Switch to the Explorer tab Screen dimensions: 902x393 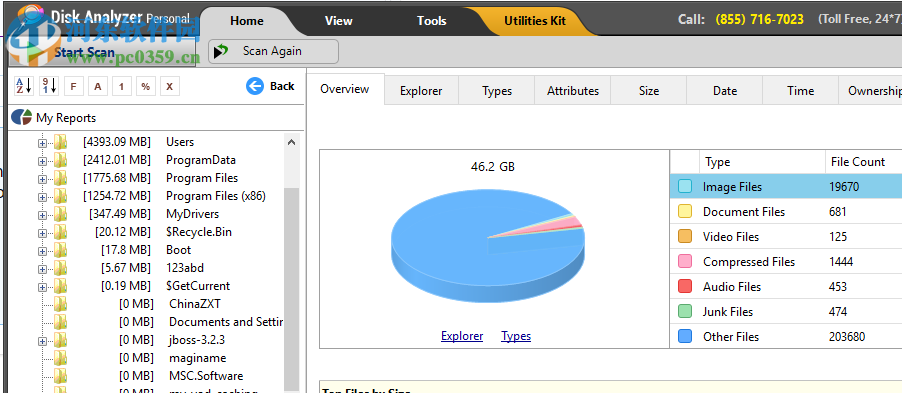421,91
